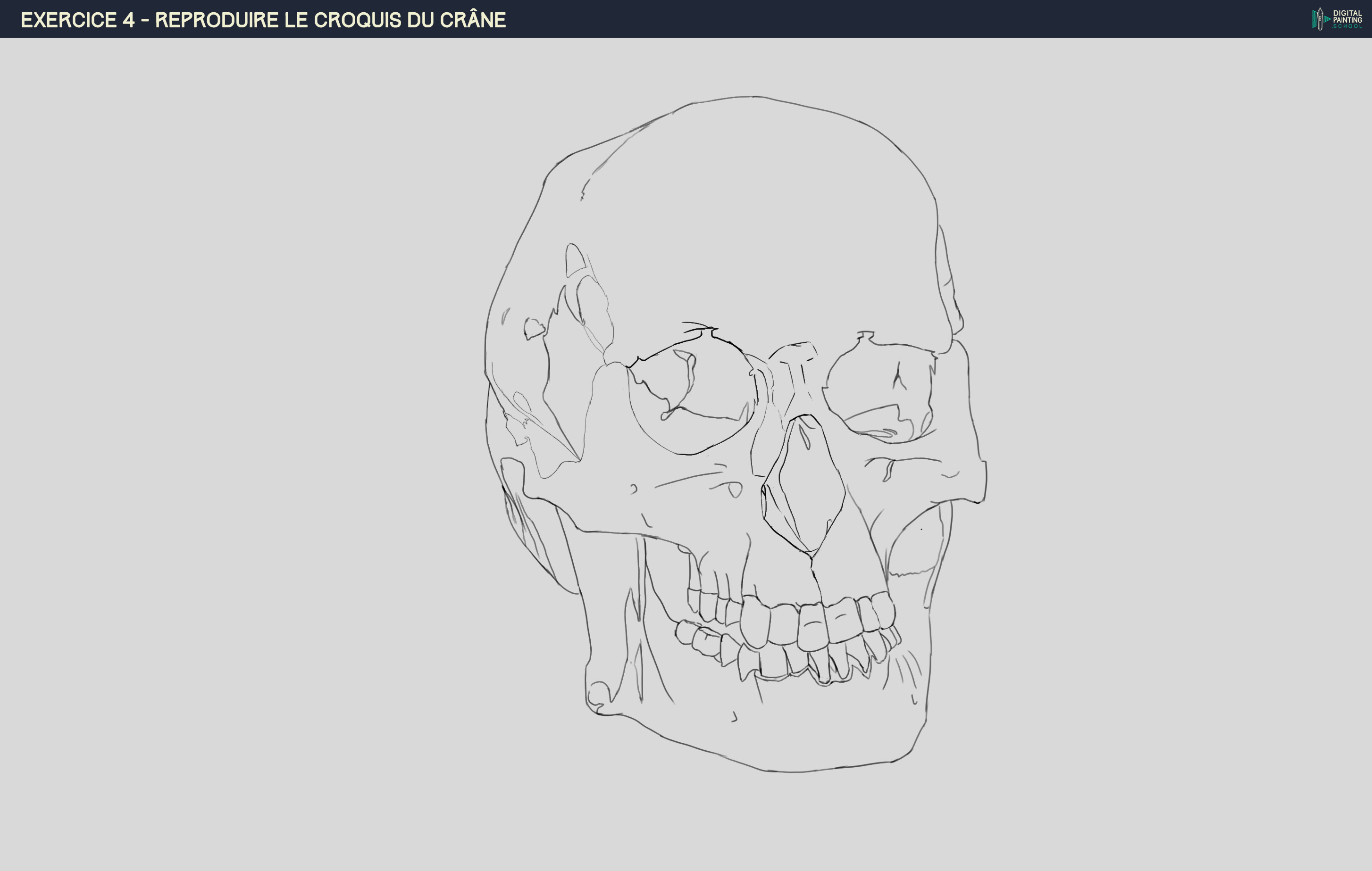The image size is (1372, 871).
Task: Select the stylus illustration in the top-right logo
Action: point(1320,19)
